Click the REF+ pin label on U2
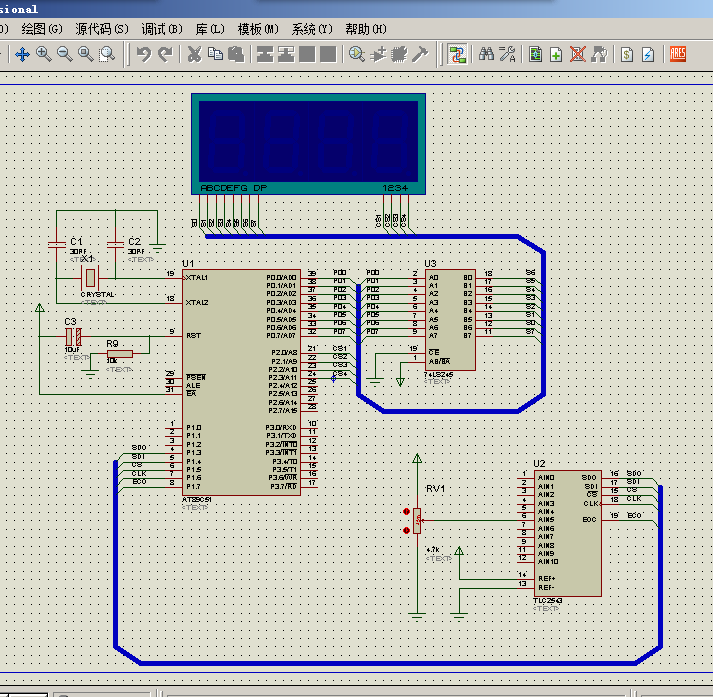Screen dimensions: 713x697 tap(547, 578)
